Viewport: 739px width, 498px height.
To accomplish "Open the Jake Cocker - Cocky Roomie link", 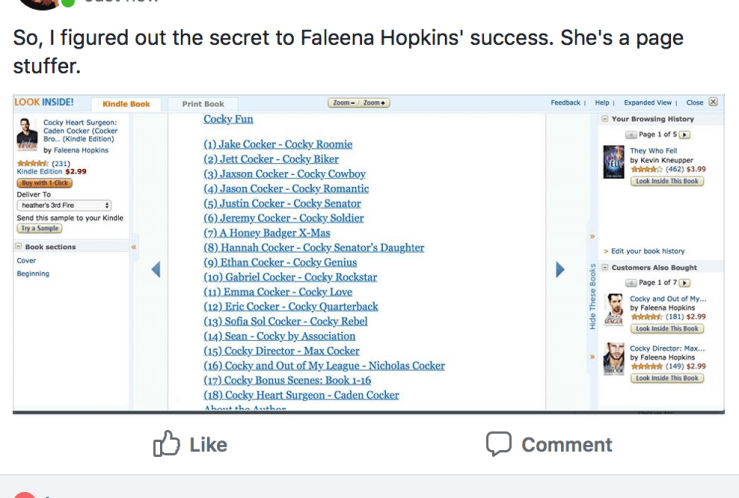I will 278,144.
